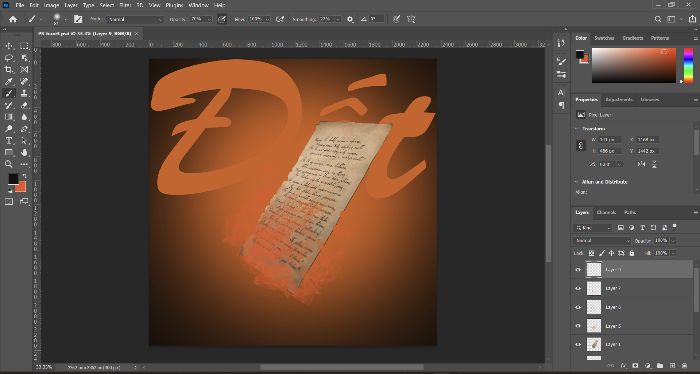Select the Lasso tool
Screen dimensions: 700x374
click(x=9, y=58)
